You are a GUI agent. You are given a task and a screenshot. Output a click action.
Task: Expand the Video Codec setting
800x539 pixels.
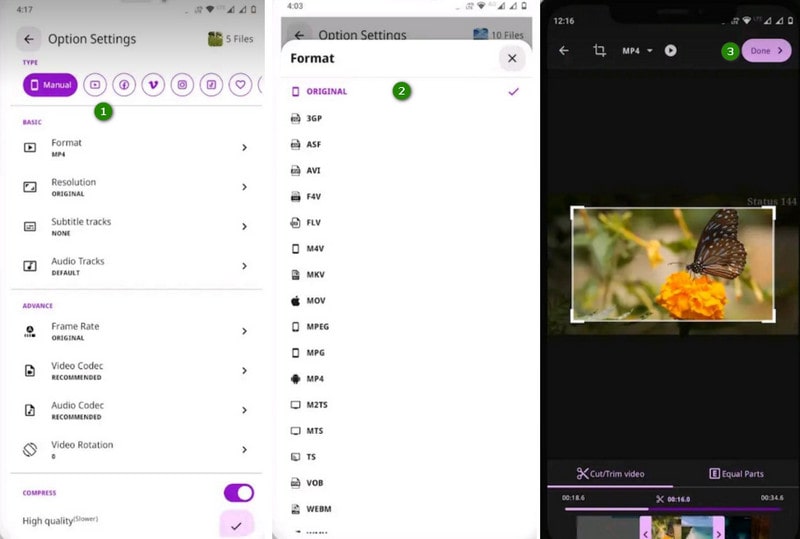point(135,371)
